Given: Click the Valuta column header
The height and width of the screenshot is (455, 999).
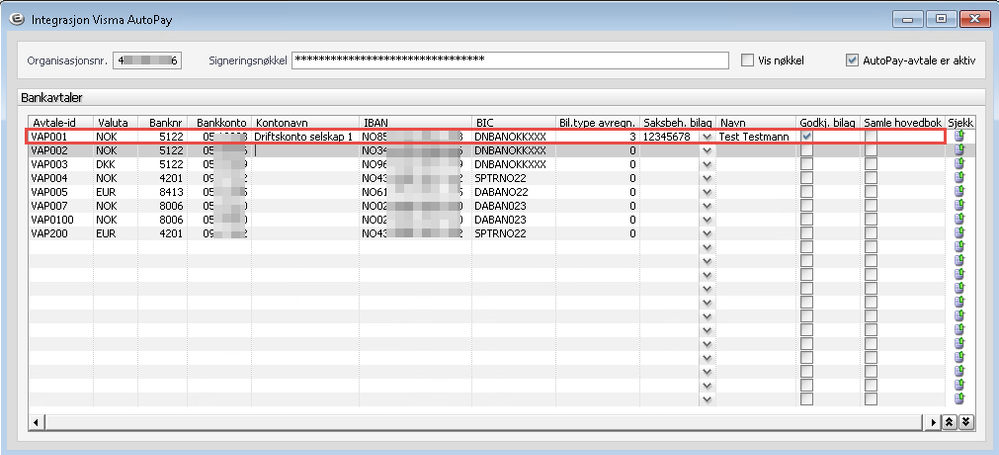Looking at the screenshot, I should coord(115,122).
